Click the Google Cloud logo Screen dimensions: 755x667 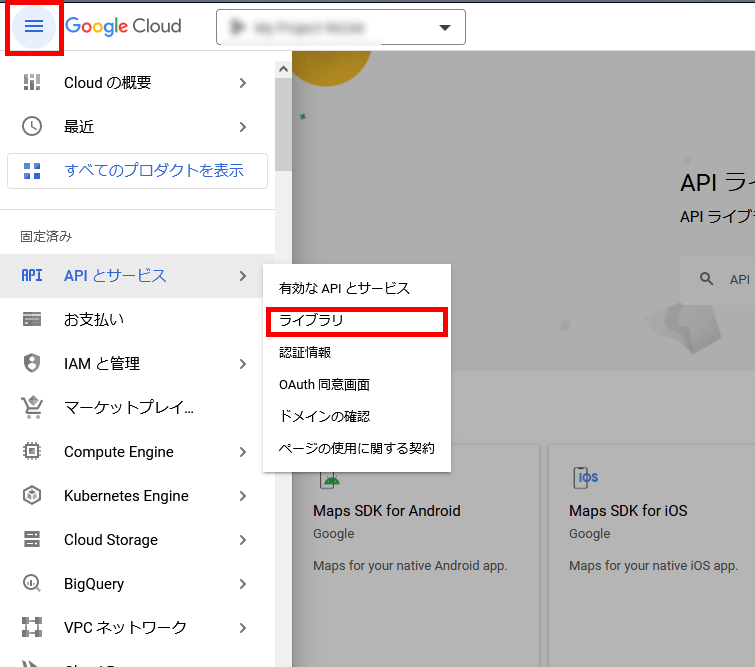(x=123, y=26)
